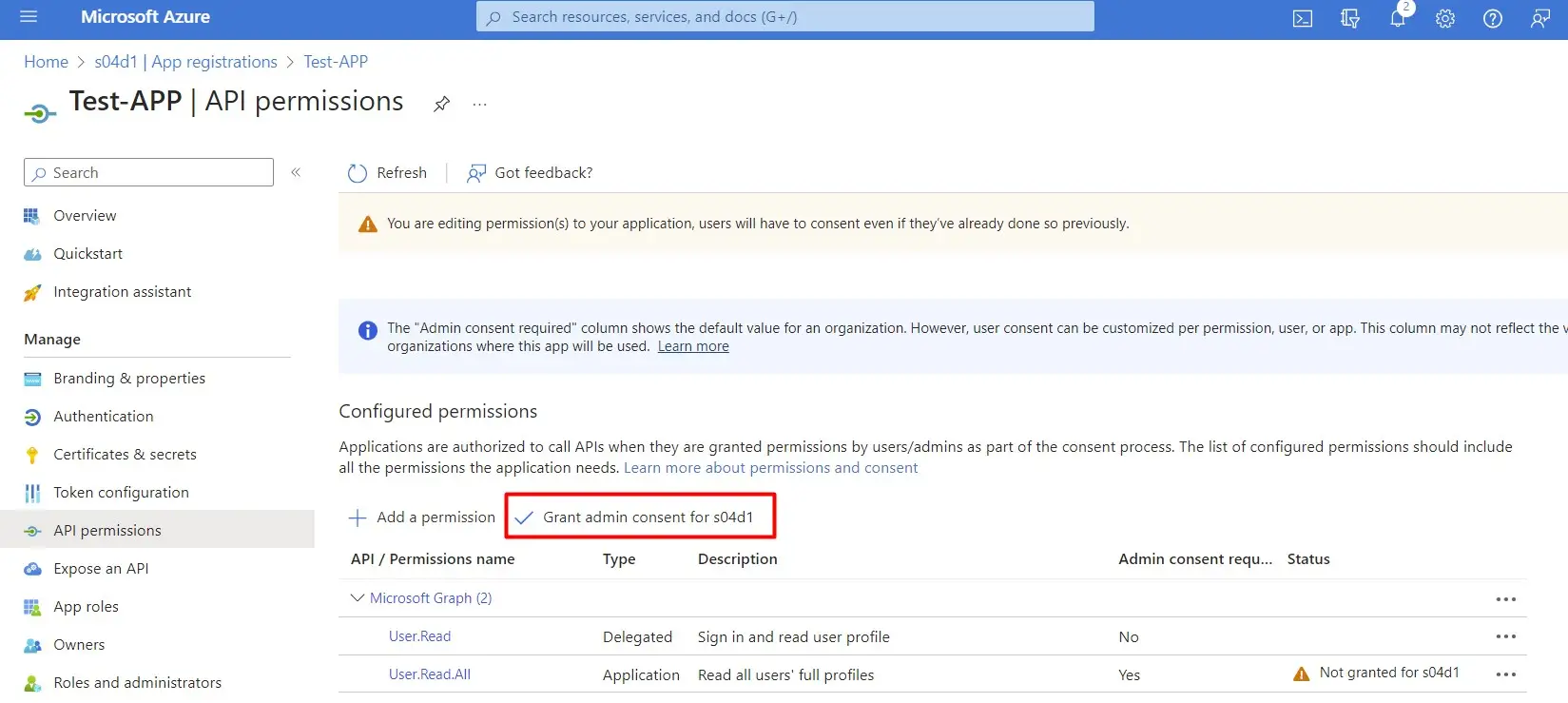Viewport: 1568px width, 703px height.
Task: Click the Roles and administrators icon
Action: coord(32,683)
